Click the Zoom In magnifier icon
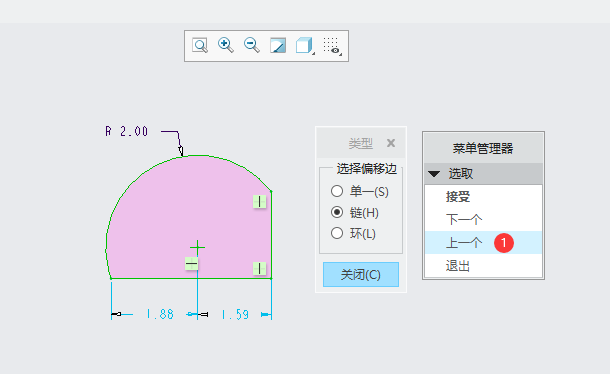 point(226,45)
